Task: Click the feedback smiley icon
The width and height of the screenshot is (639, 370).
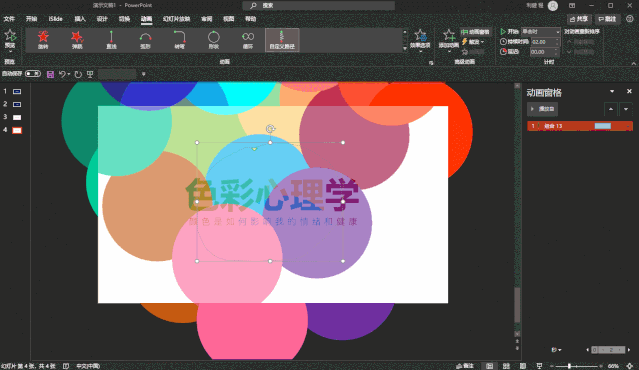Action: pos(630,19)
